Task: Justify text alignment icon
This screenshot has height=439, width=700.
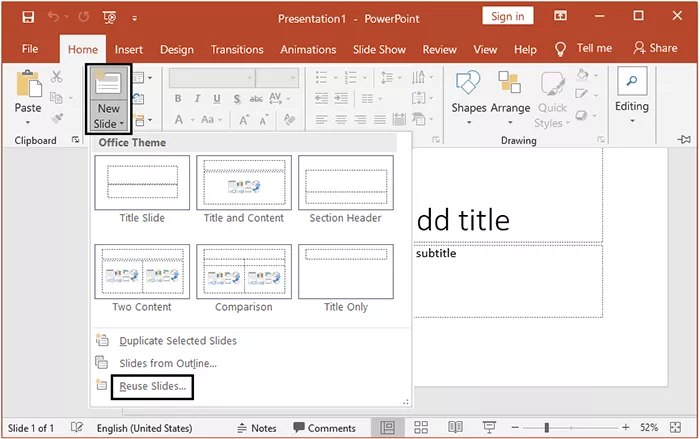Action: pos(380,119)
